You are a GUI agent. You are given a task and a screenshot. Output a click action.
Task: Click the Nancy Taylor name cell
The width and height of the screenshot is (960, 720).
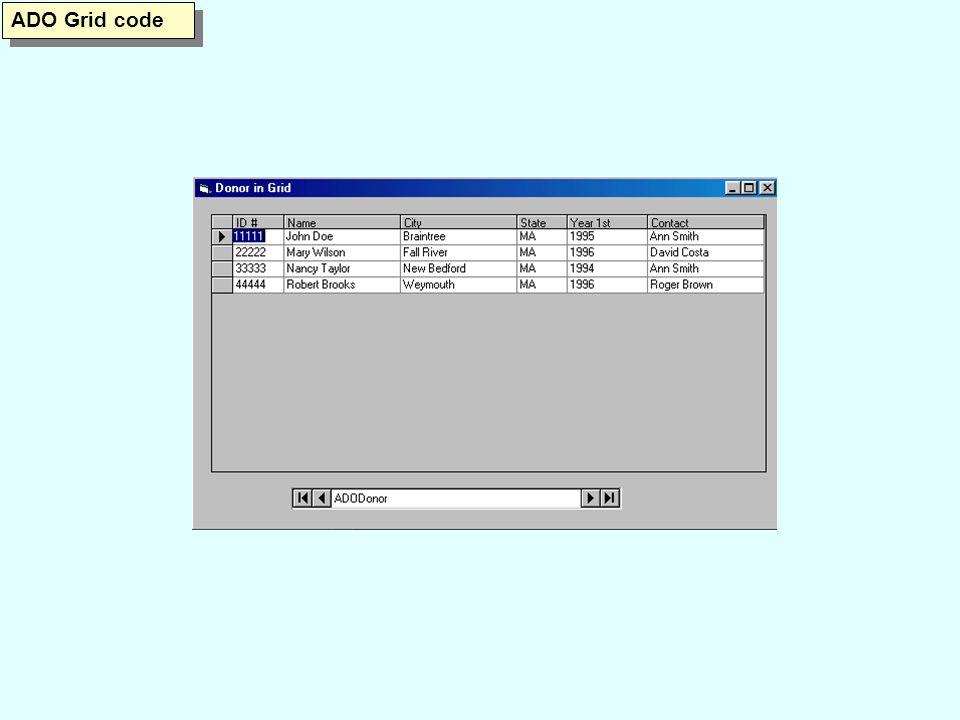coord(342,269)
